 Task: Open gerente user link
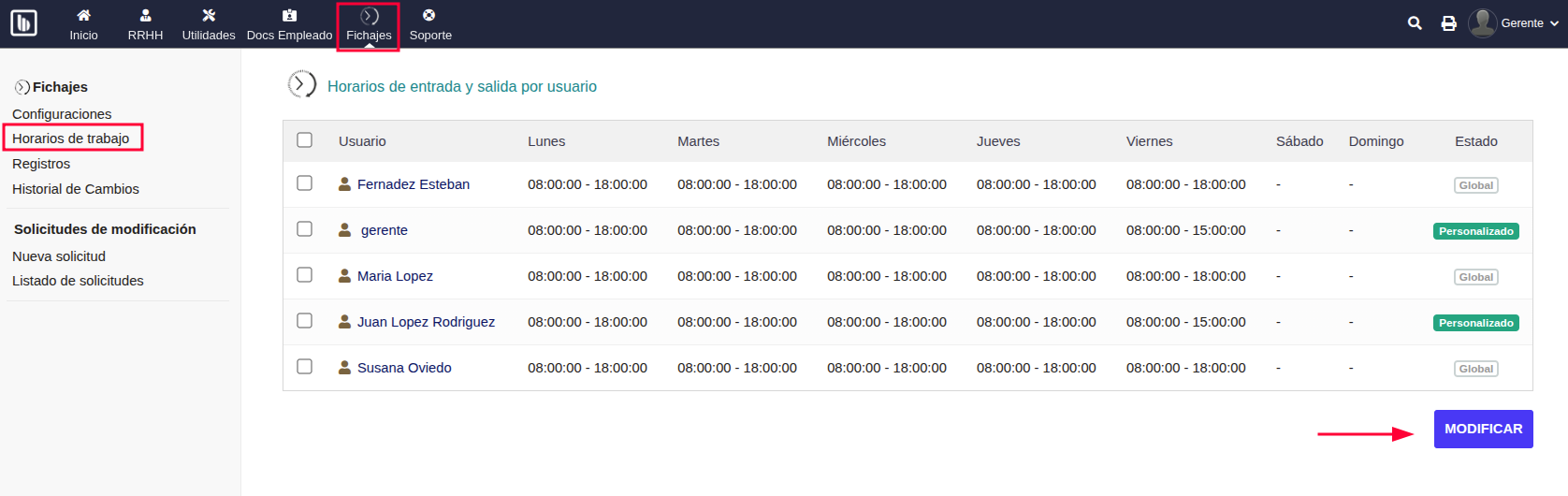[x=385, y=230]
